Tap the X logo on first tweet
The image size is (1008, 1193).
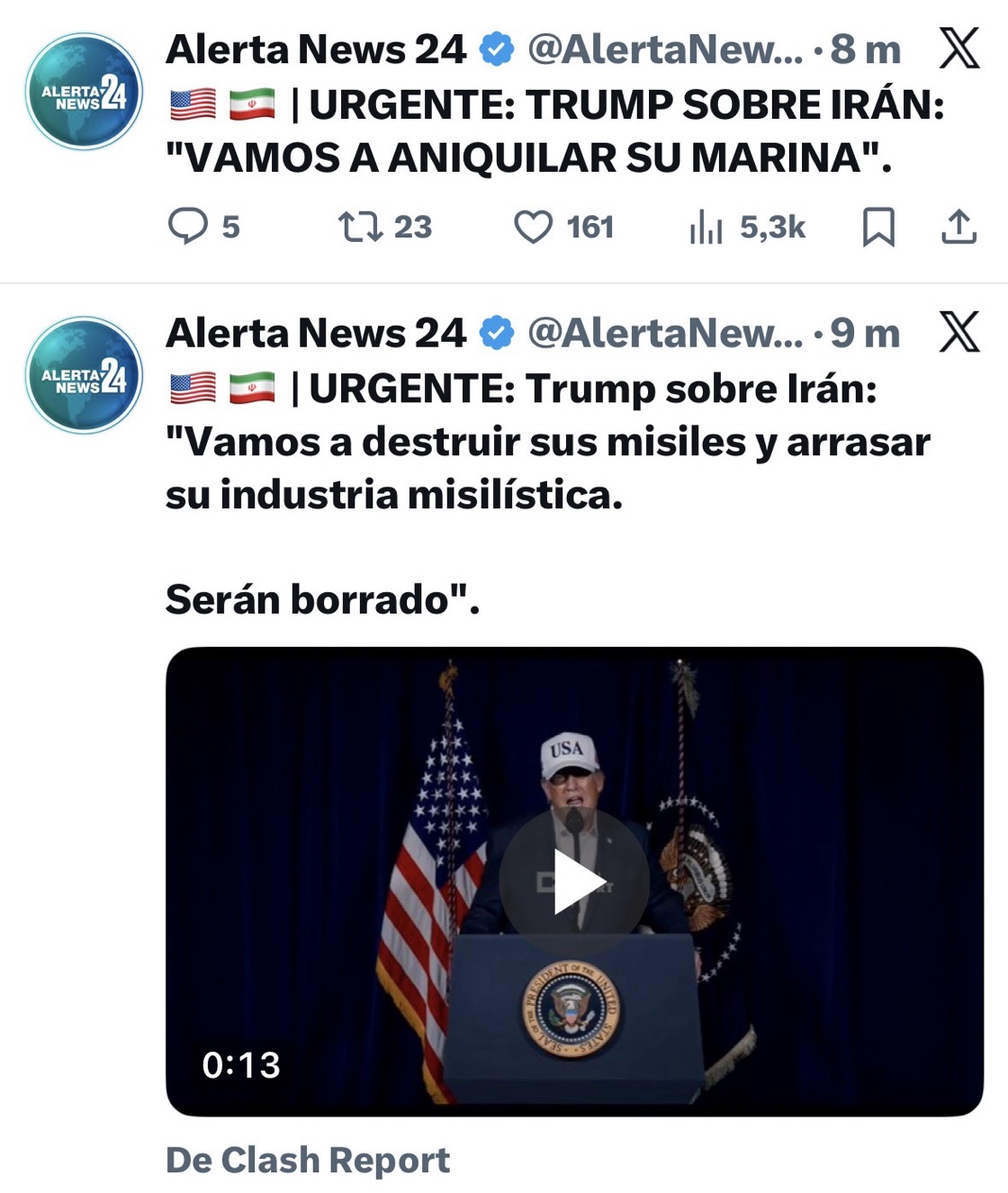(x=959, y=49)
